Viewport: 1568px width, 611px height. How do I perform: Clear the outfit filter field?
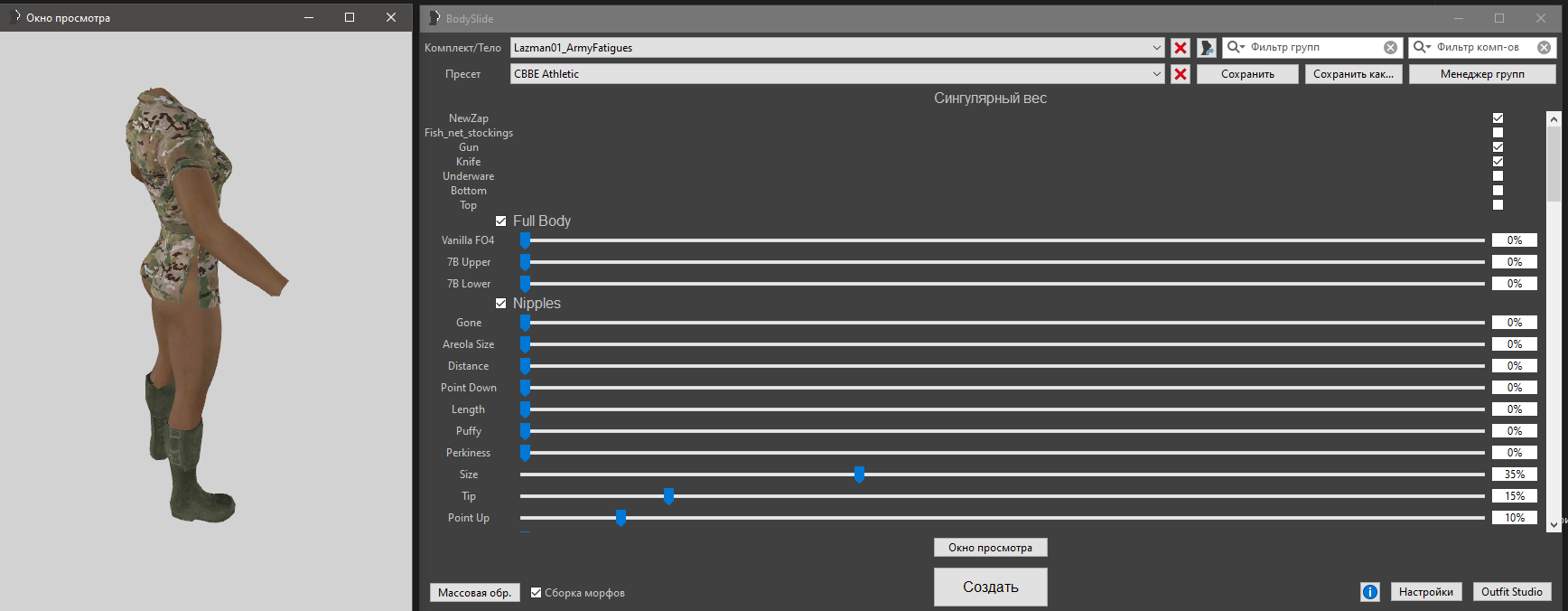[x=1544, y=48]
